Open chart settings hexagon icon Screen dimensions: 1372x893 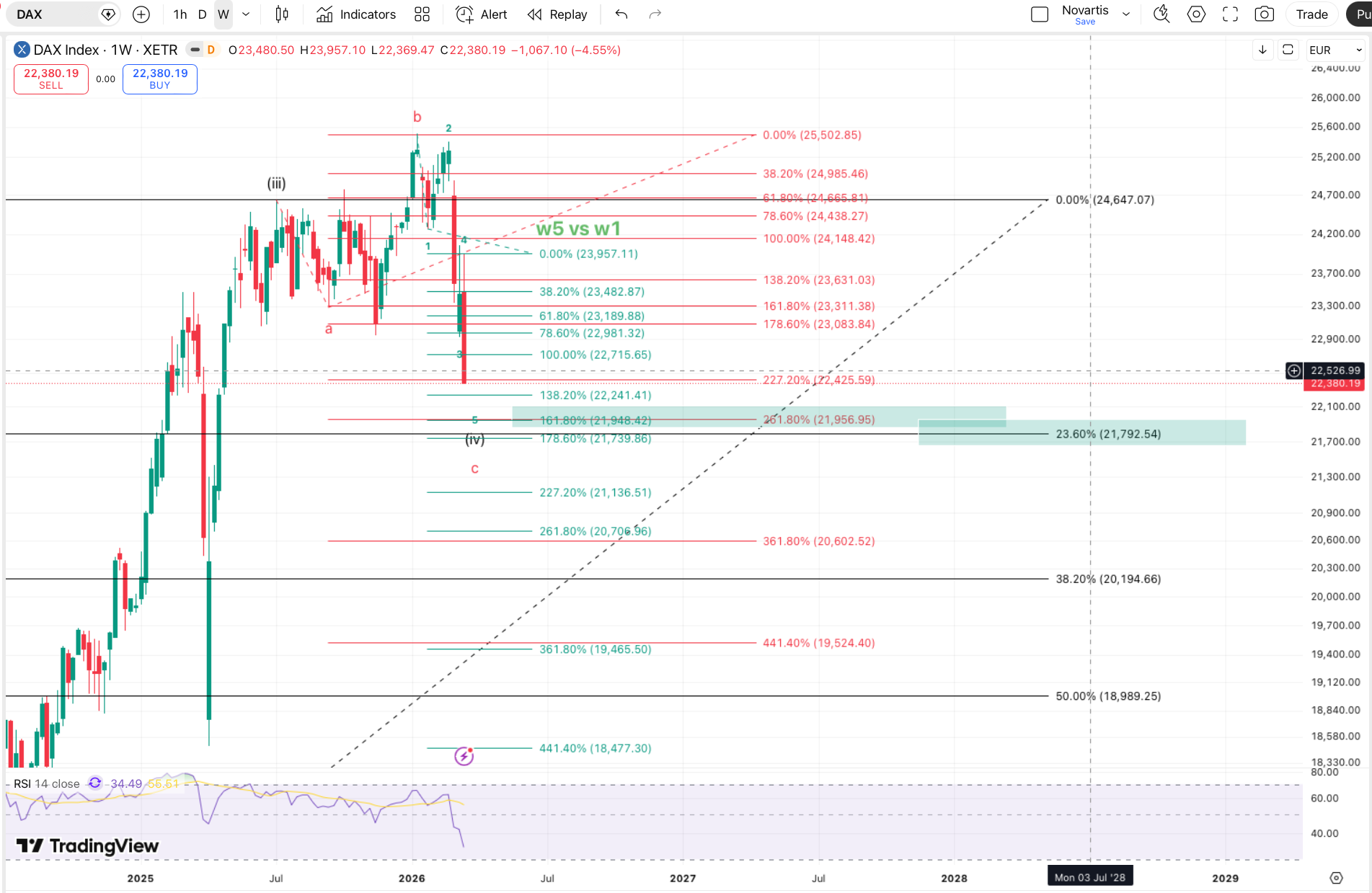1196,14
